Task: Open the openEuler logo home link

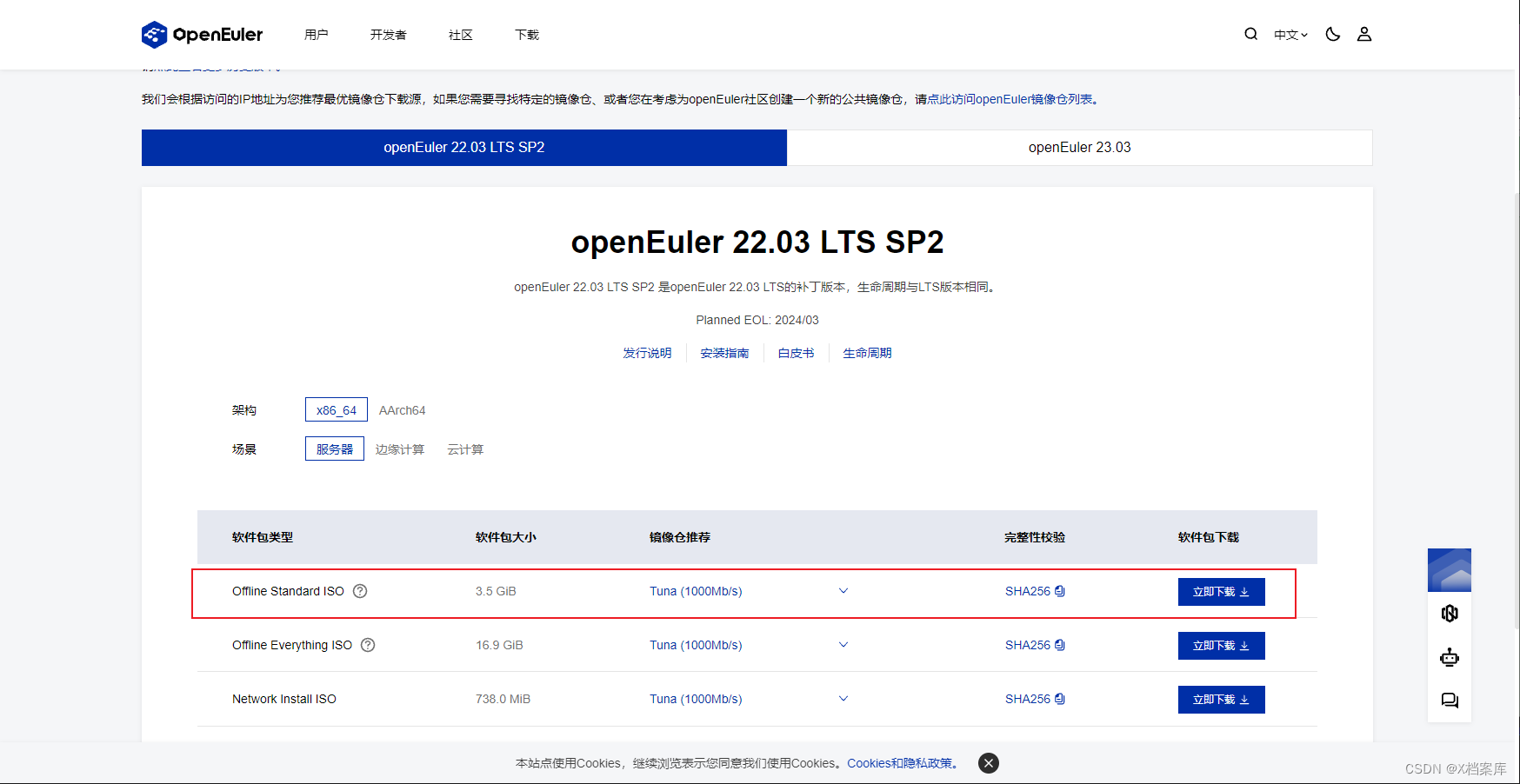Action: coord(202,35)
